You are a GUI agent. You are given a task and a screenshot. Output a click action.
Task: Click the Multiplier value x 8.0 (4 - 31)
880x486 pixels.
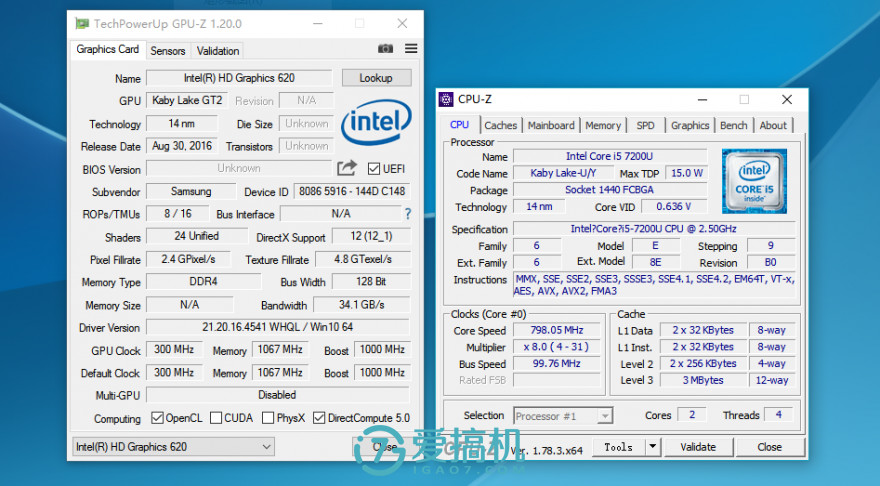(x=557, y=347)
